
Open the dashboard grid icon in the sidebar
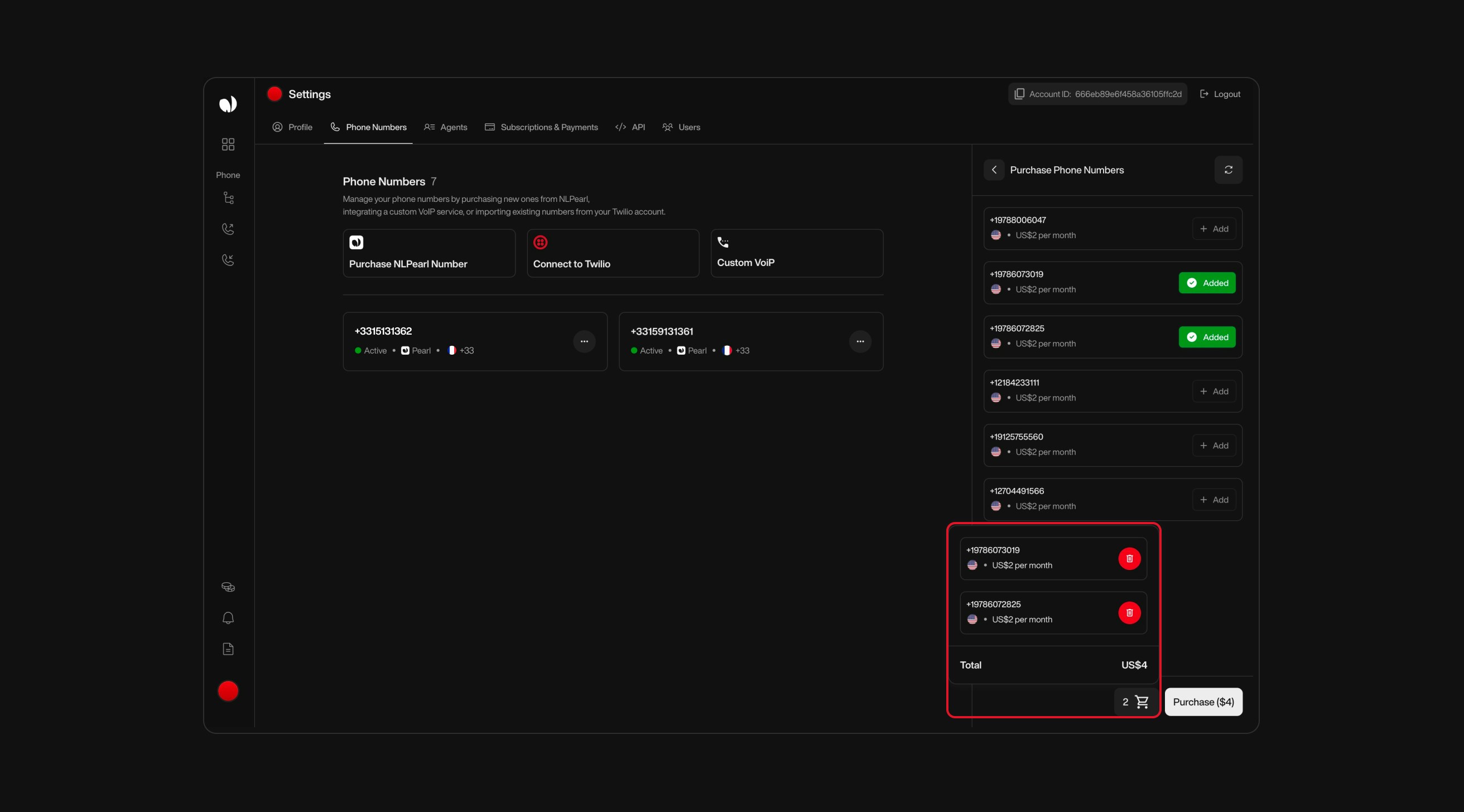tap(228, 144)
